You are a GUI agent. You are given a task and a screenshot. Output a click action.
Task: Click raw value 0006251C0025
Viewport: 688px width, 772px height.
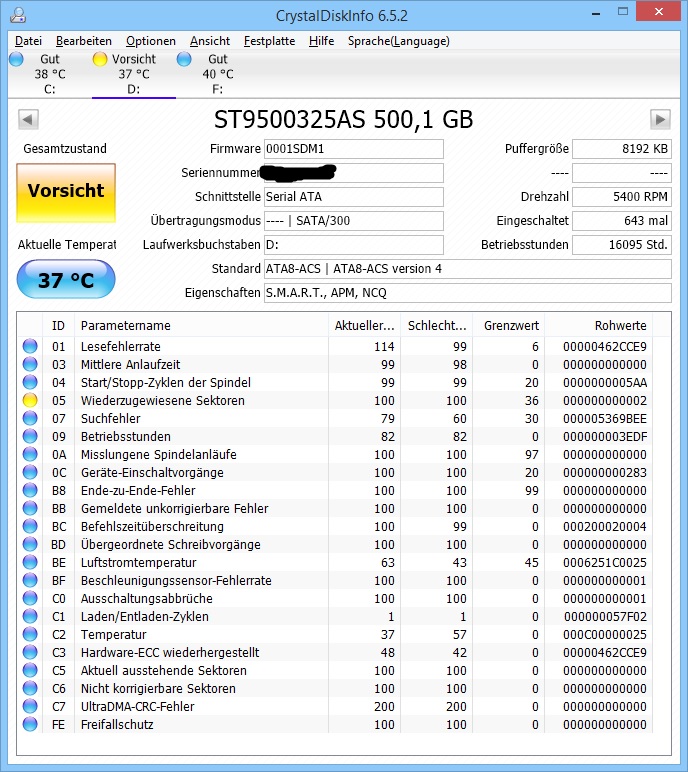tap(605, 562)
